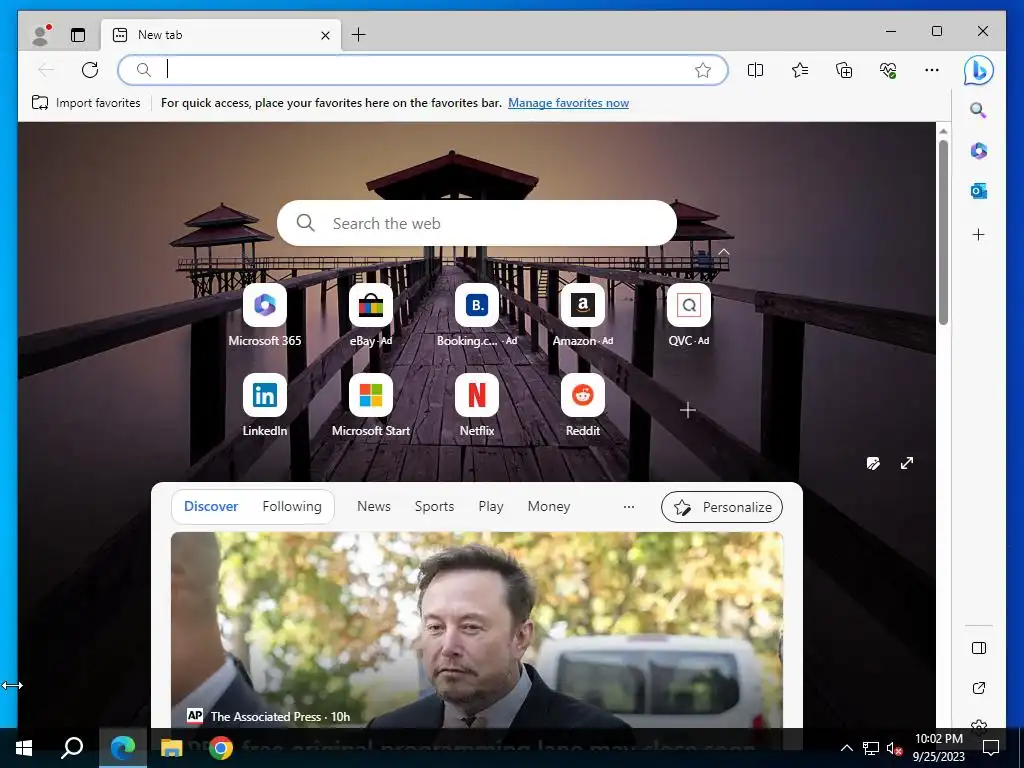
Task: Open the Booking.com quick link
Action: tap(477, 315)
